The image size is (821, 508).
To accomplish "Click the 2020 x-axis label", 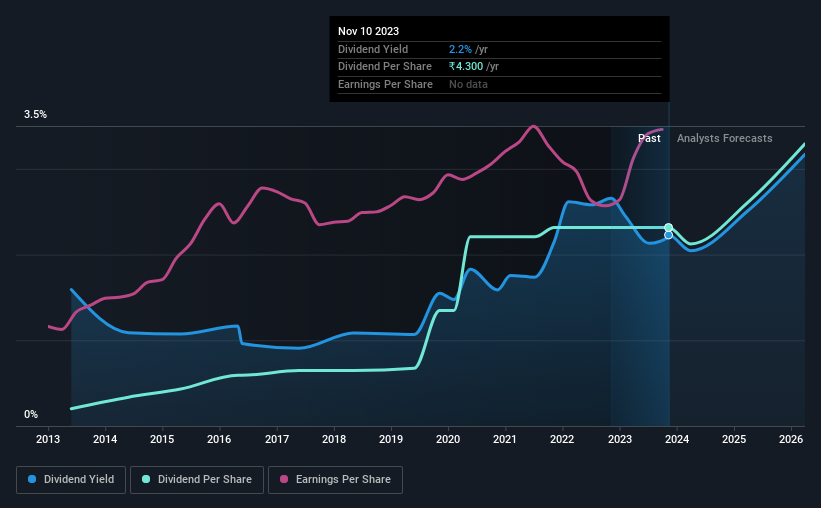I will tap(448, 439).
